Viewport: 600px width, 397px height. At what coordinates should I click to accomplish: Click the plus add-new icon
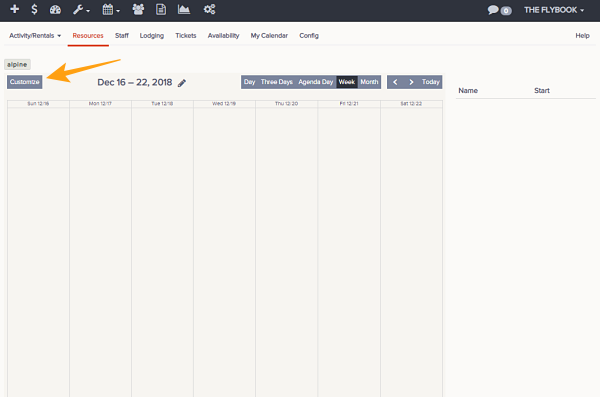15,9
